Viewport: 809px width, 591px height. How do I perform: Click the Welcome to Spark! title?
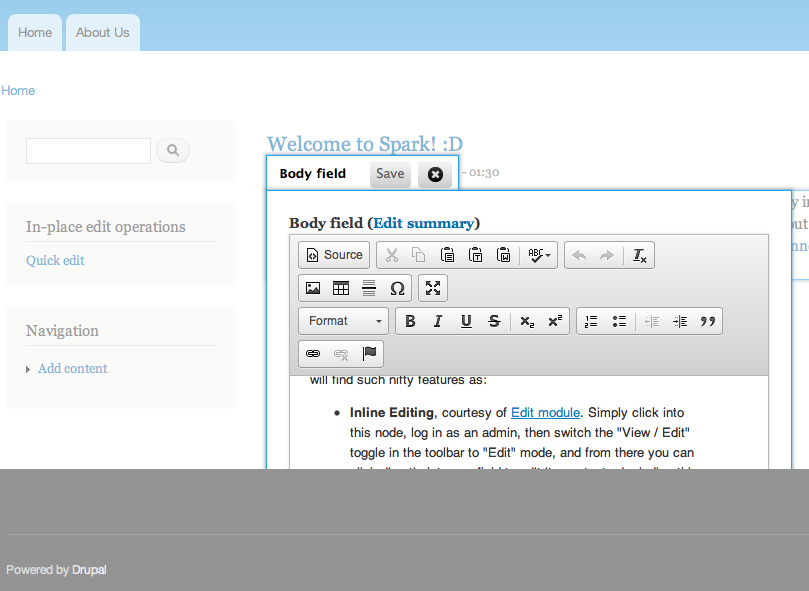(x=365, y=144)
